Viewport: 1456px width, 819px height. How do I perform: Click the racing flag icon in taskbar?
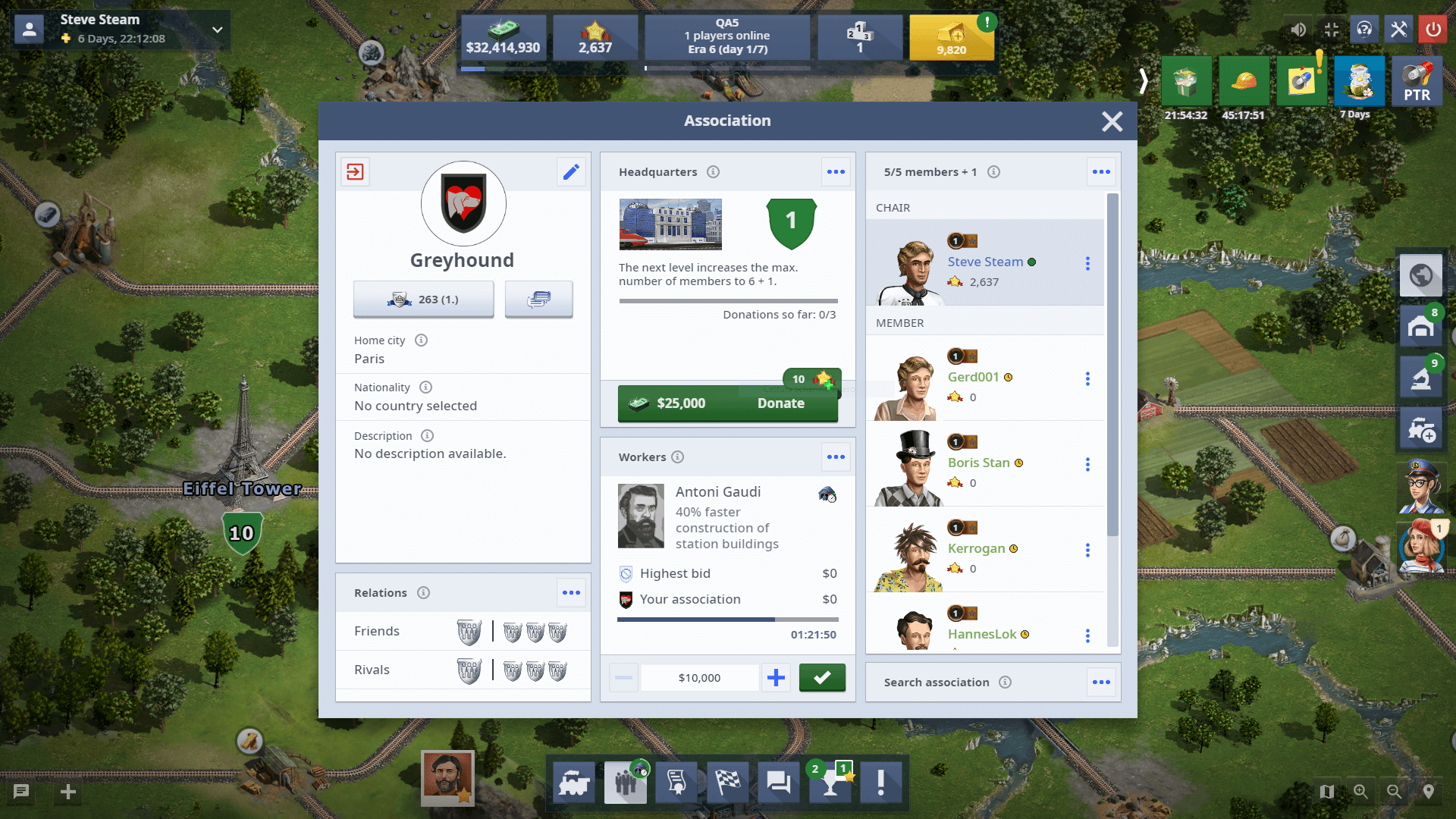(729, 784)
